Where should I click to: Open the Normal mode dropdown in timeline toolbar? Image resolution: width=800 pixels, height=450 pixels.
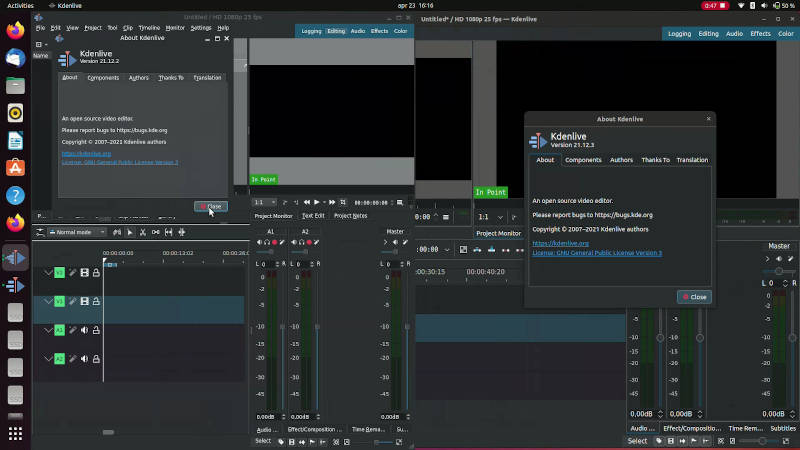78,232
